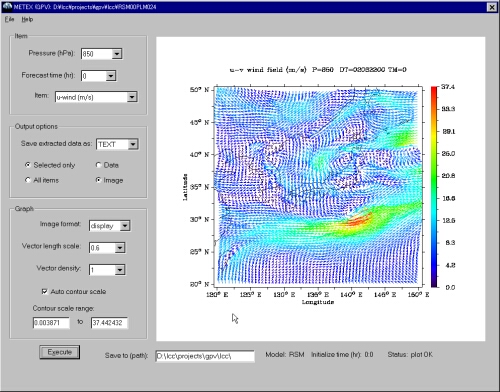Click the Execute button
The image size is (500, 392).
click(60, 352)
